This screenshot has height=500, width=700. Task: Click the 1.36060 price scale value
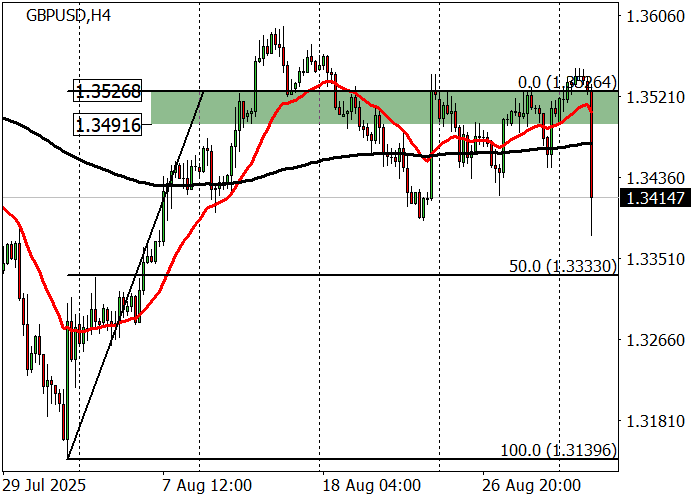[655, 16]
